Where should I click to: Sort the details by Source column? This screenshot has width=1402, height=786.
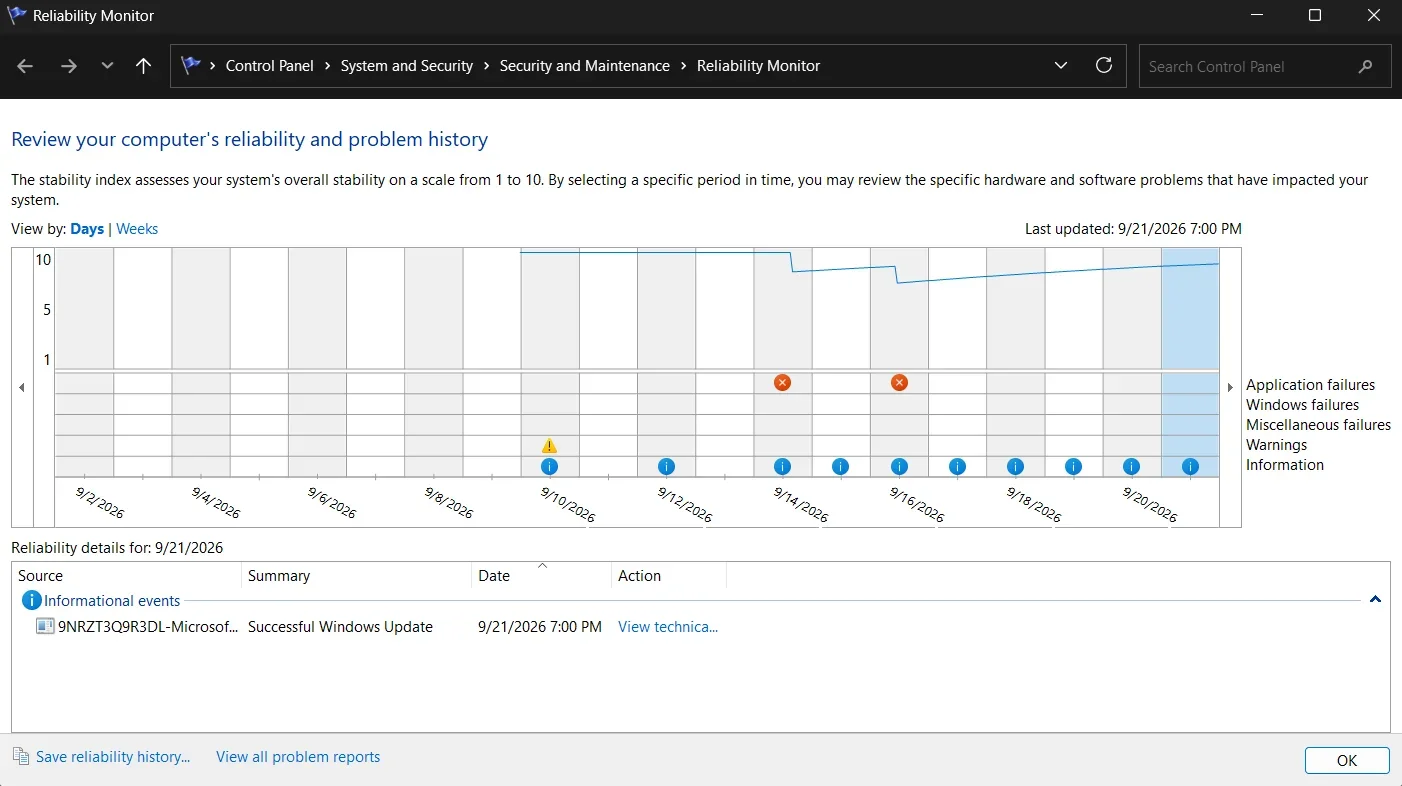click(x=127, y=576)
